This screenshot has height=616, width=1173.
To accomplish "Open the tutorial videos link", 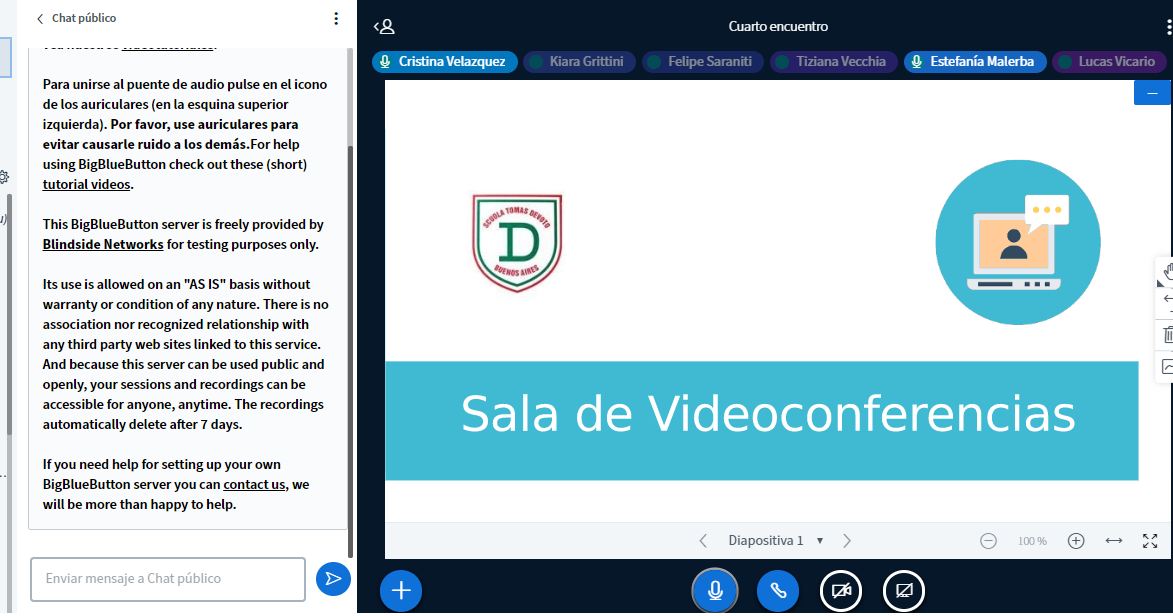I will tap(85, 184).
